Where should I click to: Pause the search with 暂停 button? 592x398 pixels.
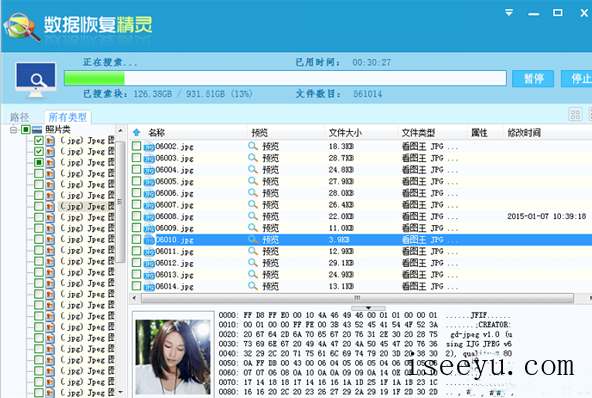point(533,79)
